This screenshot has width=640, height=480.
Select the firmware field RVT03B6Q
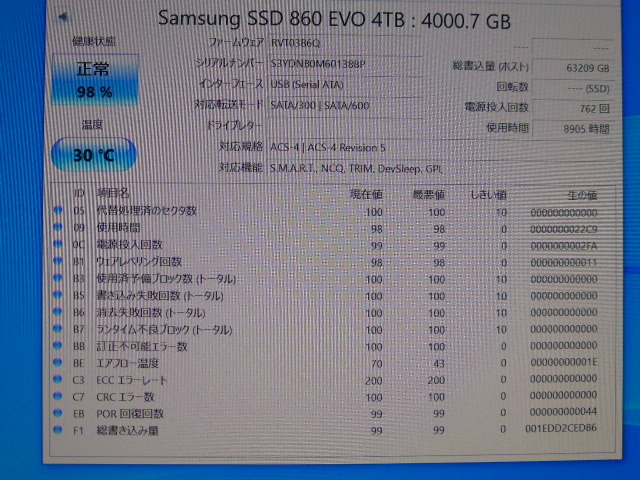[x=345, y=43]
